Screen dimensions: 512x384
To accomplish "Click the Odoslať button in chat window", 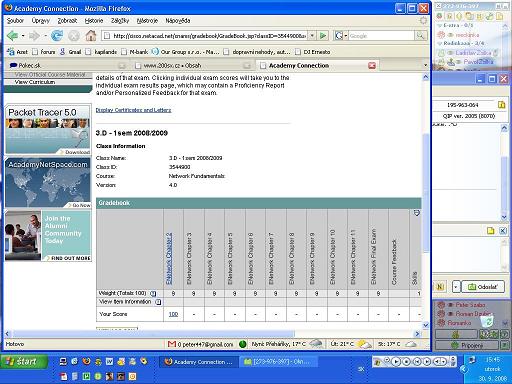I will click(x=483, y=287).
